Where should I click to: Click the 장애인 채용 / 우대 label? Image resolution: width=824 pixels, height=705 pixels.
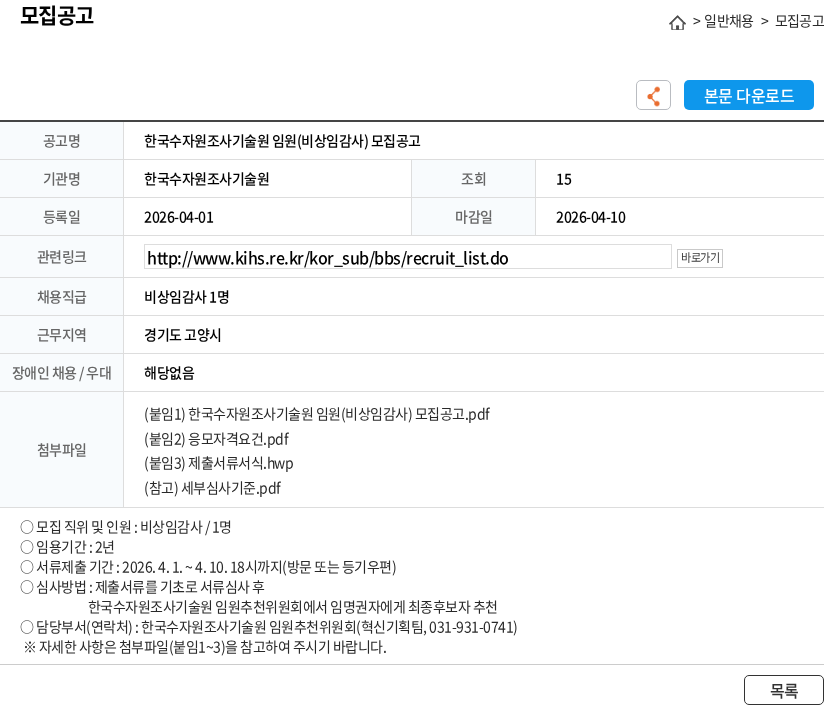point(61,373)
